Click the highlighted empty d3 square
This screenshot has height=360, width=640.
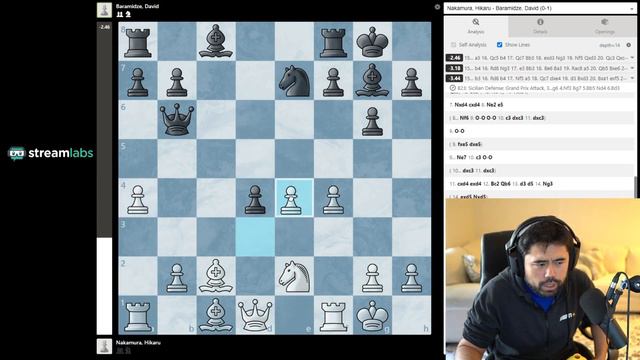[x=255, y=237]
